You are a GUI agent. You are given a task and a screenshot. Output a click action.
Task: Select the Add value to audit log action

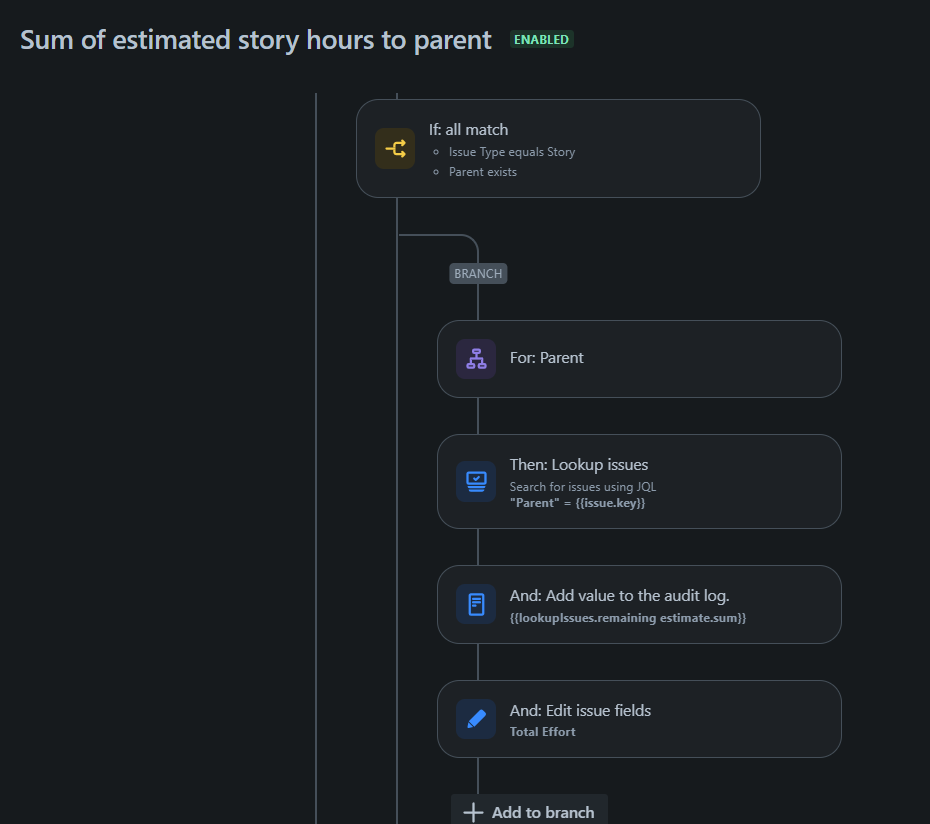pos(639,604)
